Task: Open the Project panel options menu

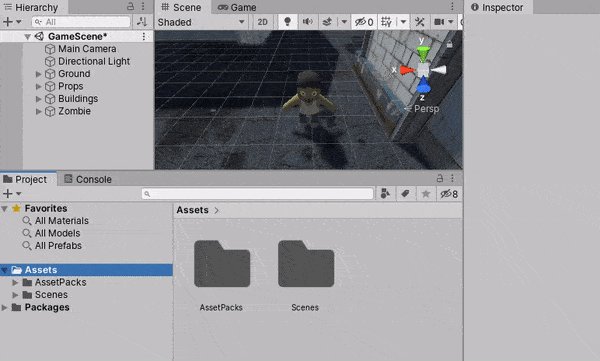Action: click(x=452, y=178)
